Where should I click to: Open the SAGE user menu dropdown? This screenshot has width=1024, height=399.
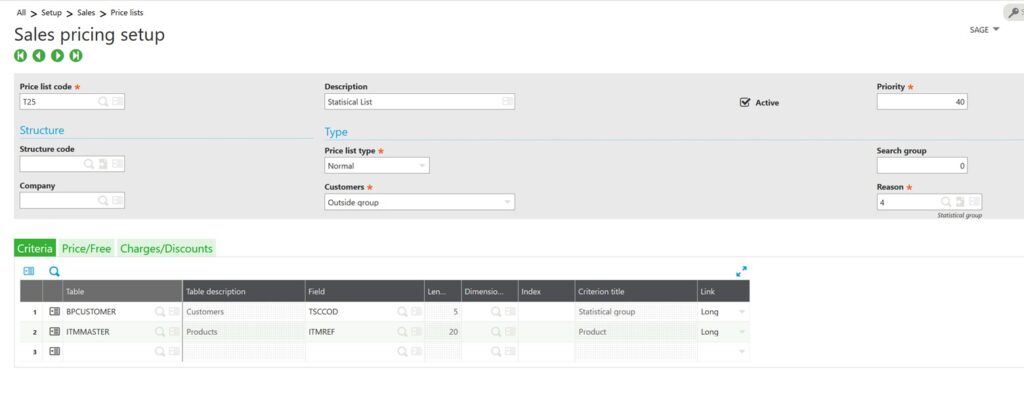pyautogui.click(x=985, y=29)
